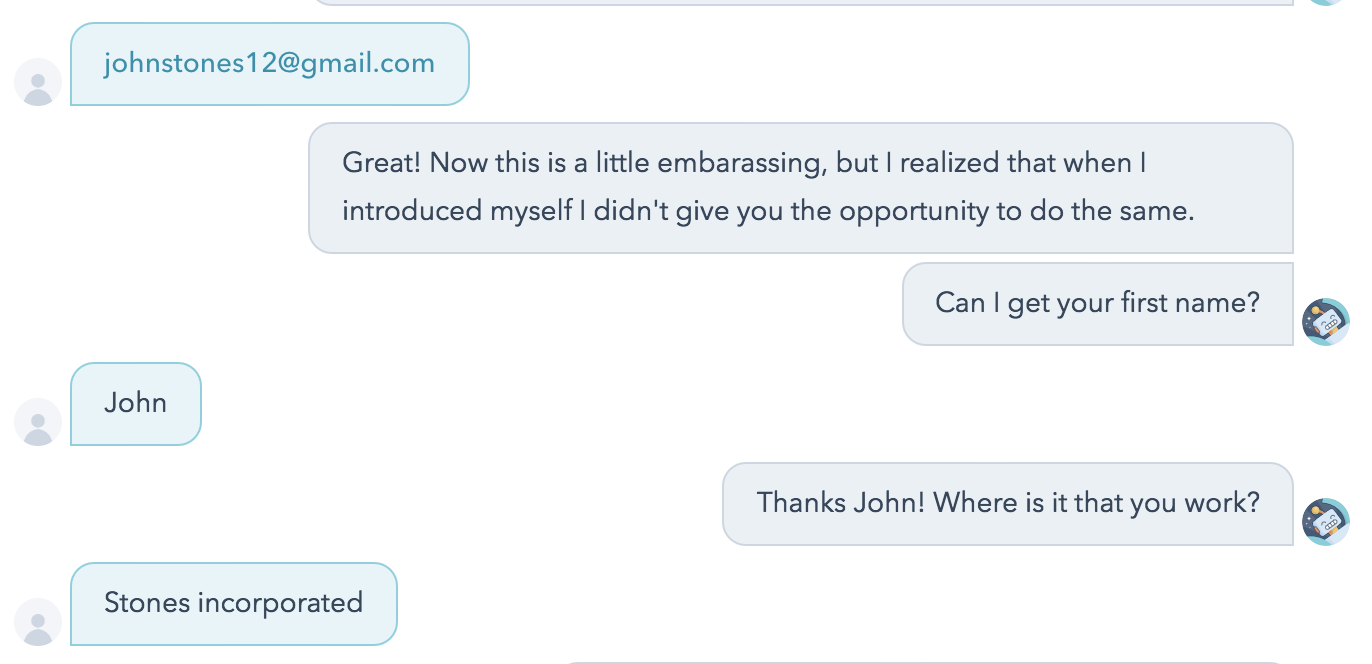Click the visitor avatar next to "John"

point(38,422)
